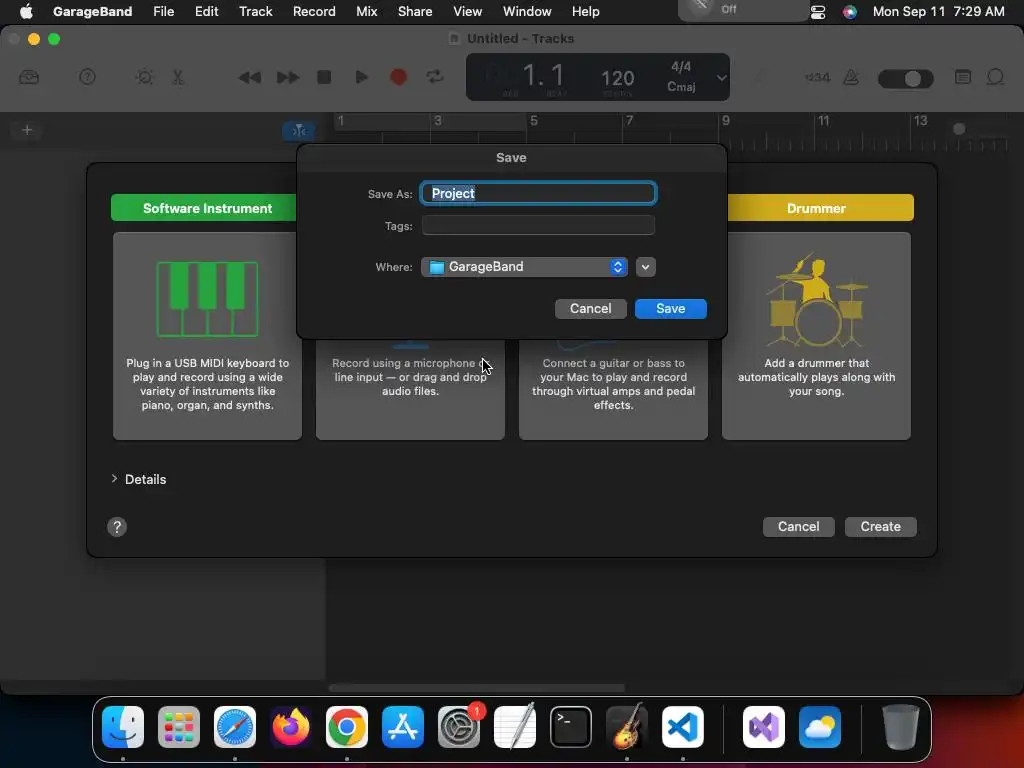Open the Trash in the Dock
Viewport: 1024px width, 768px height.
tap(901, 727)
